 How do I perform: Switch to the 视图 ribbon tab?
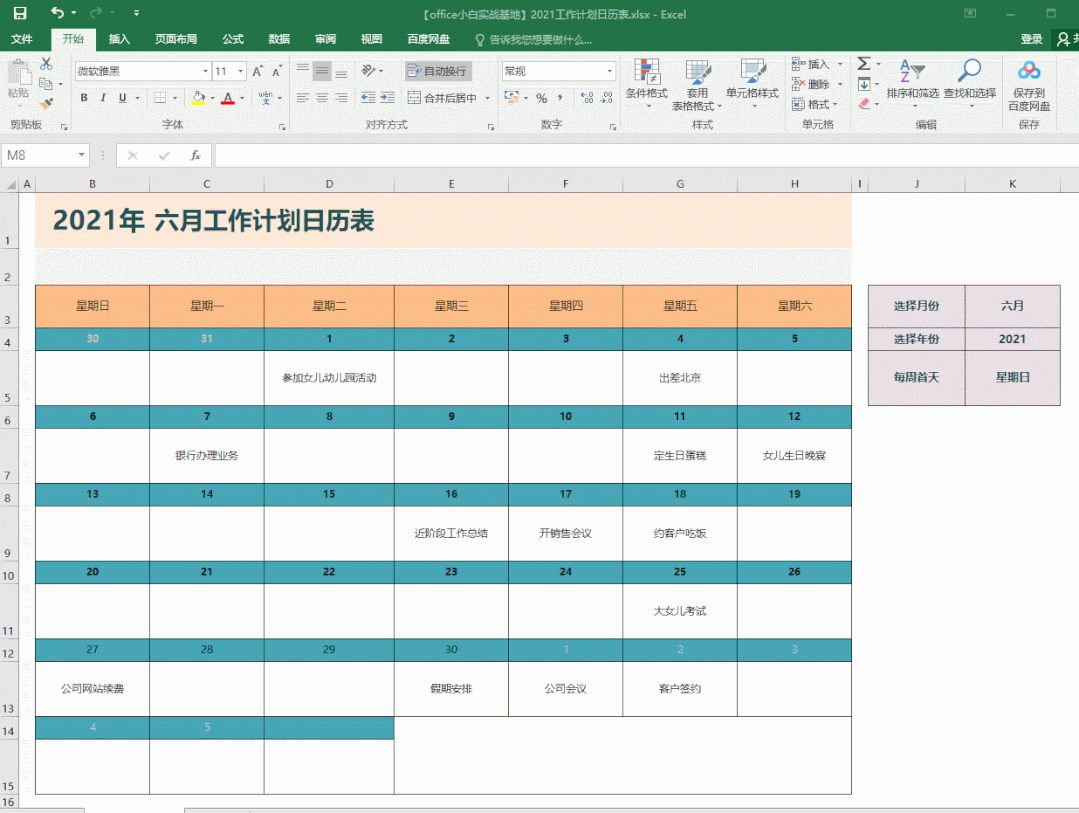tap(370, 39)
